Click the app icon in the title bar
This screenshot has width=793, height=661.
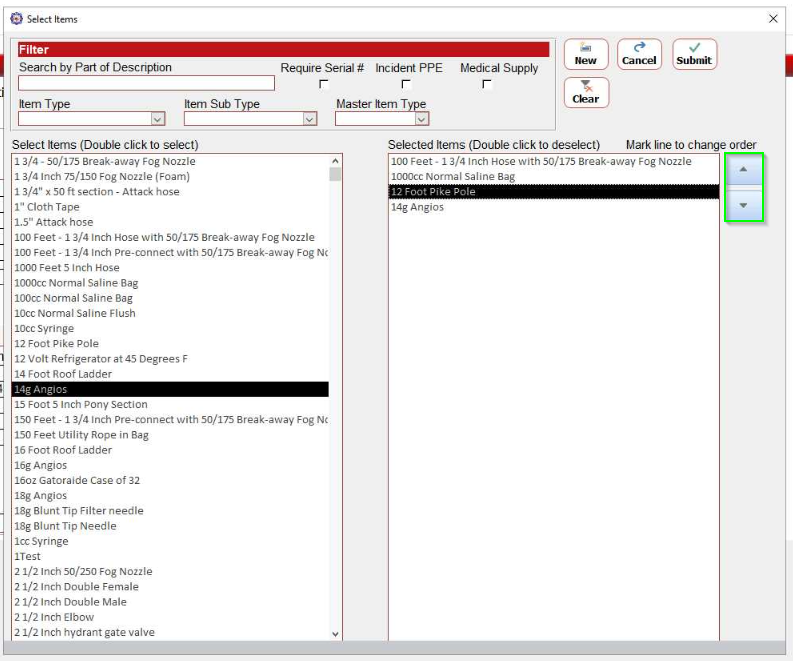[x=15, y=18]
